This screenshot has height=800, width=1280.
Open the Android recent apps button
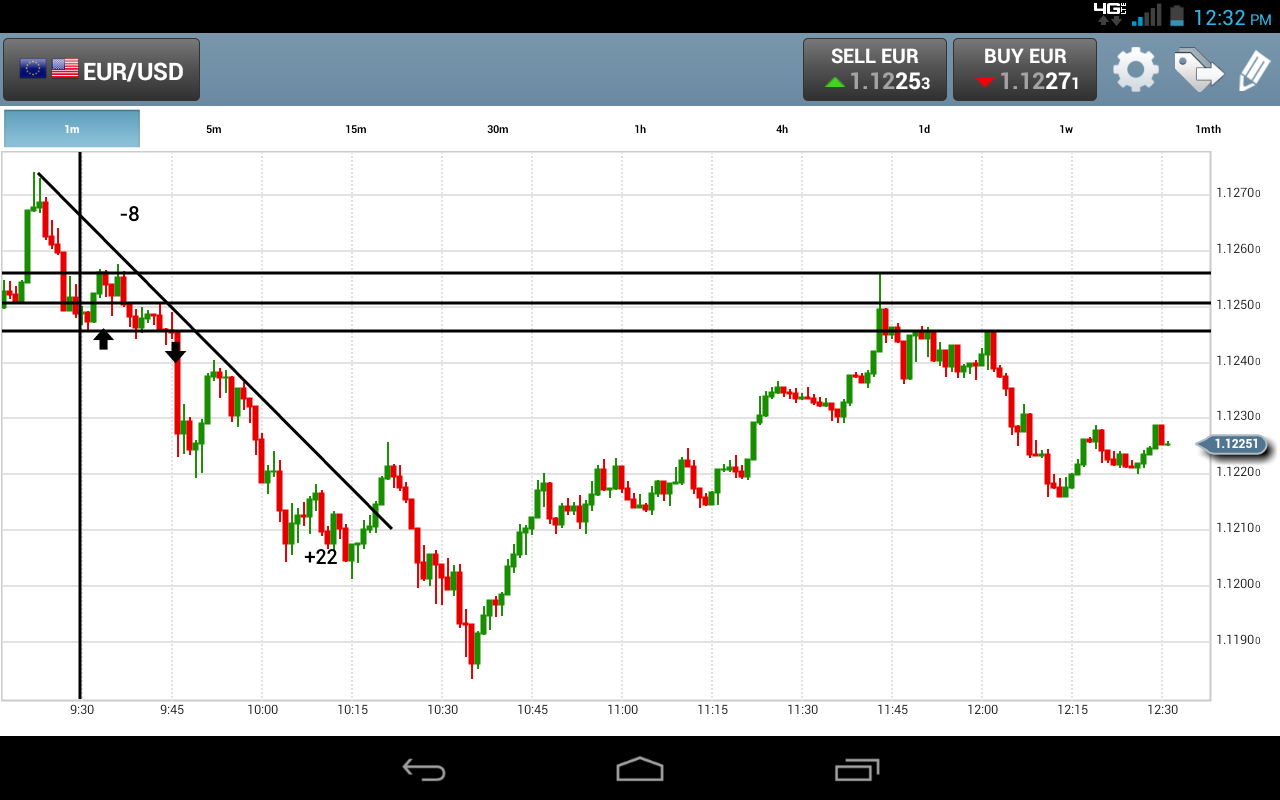(857, 769)
